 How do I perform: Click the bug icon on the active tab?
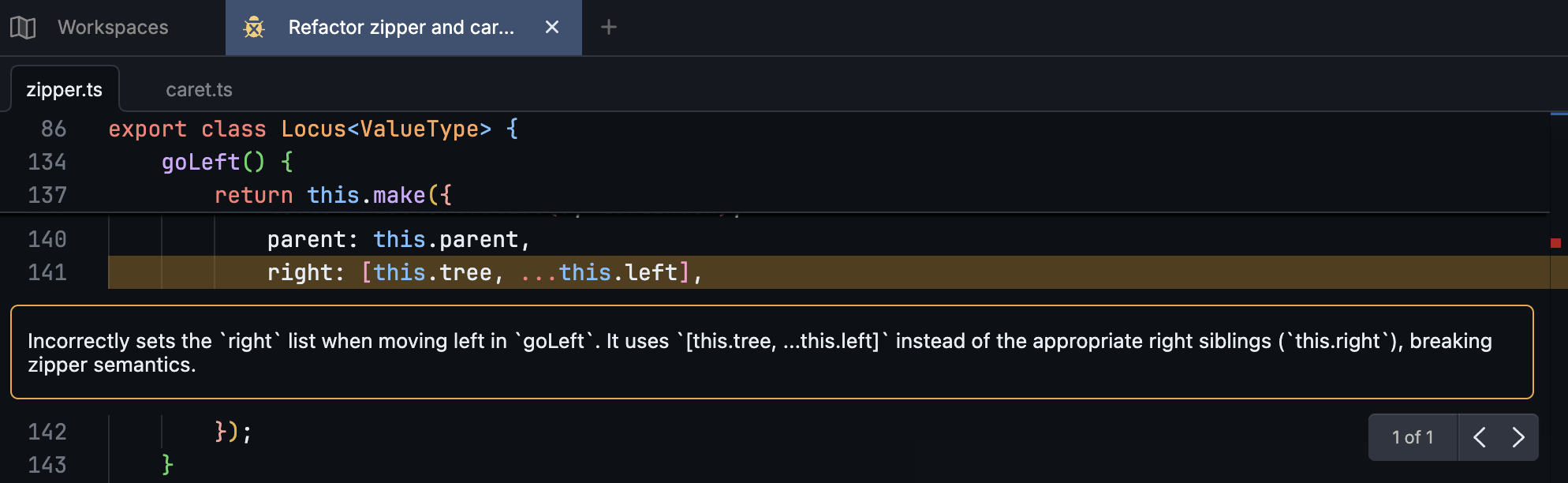click(x=253, y=28)
